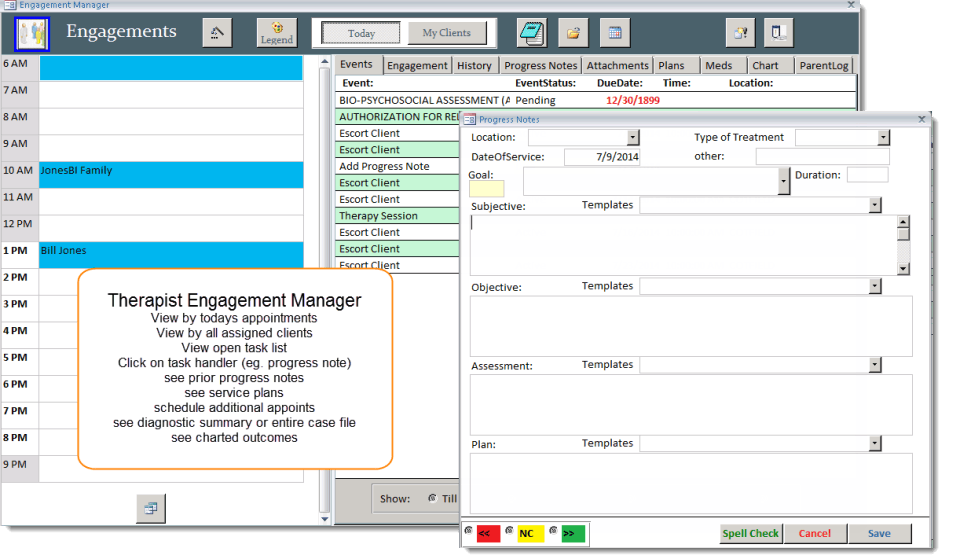Click the Pending event status cell
960x559 pixels.
[x=535, y=100]
